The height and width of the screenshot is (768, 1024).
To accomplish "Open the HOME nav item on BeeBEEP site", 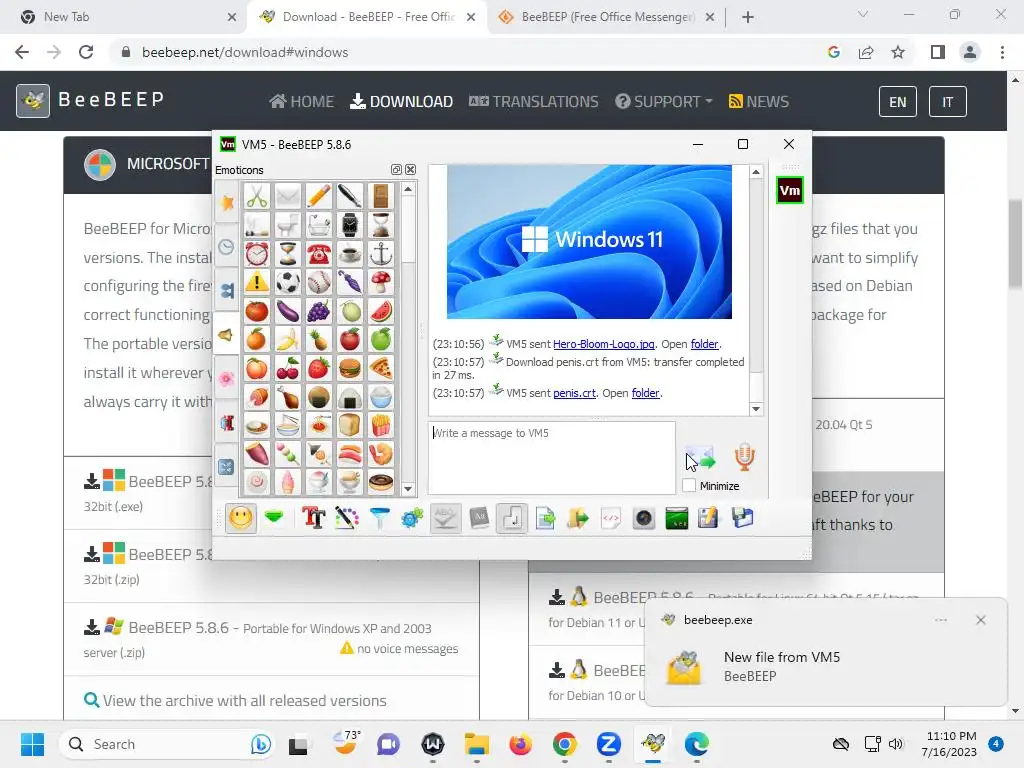I will [x=302, y=102].
